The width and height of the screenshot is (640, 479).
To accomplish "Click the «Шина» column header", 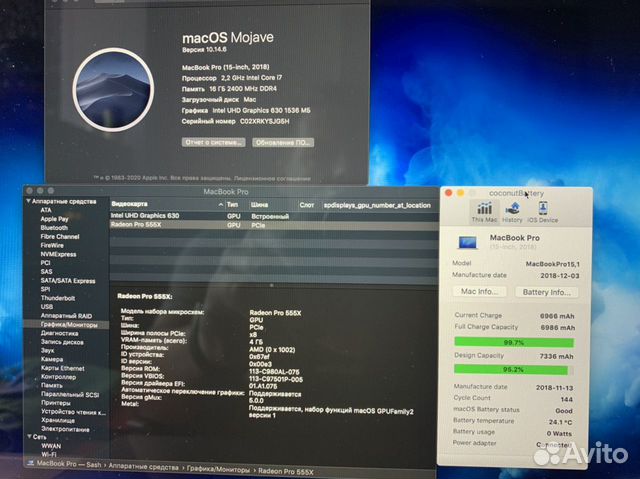I will coord(260,205).
